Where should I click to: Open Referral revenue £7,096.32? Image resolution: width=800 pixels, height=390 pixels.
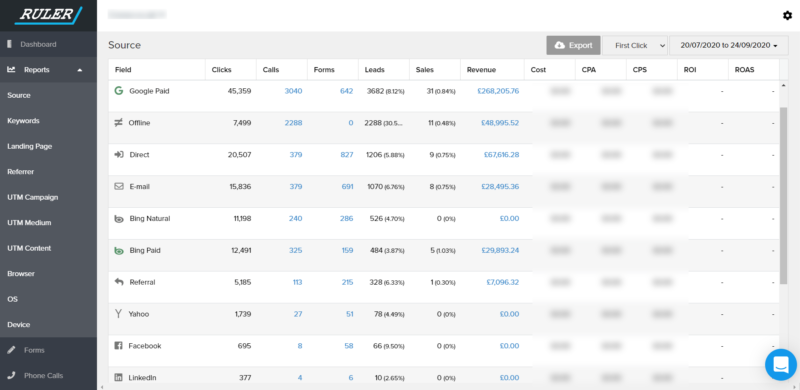coord(503,282)
